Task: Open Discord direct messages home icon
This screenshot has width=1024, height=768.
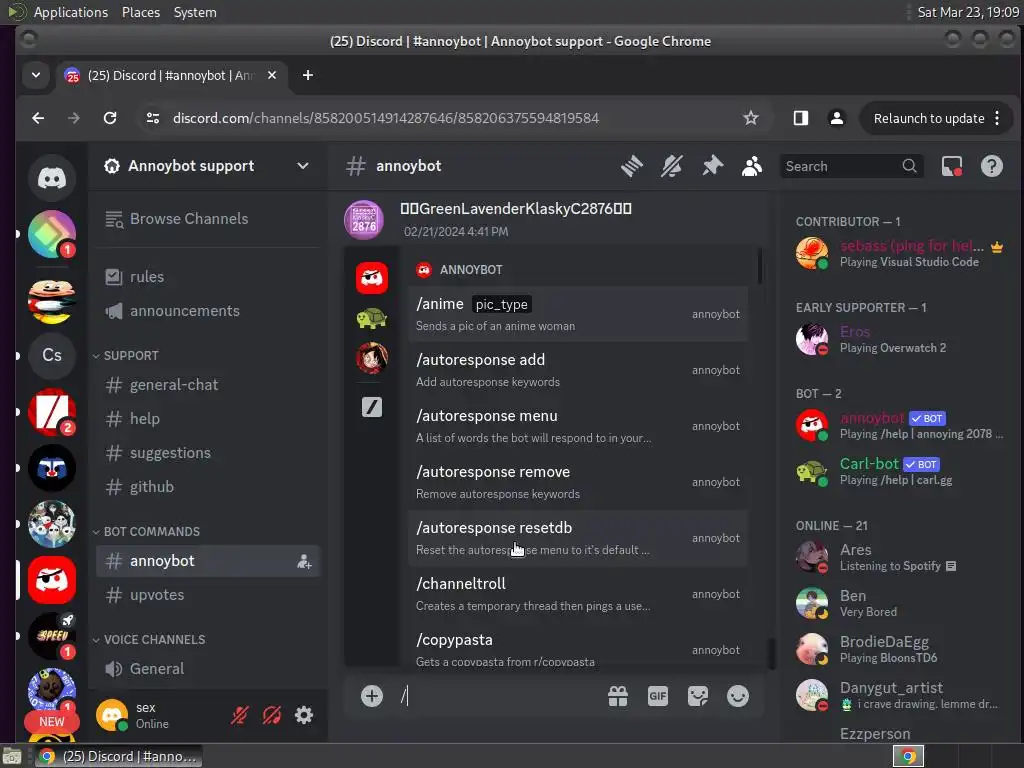Action: [x=52, y=178]
